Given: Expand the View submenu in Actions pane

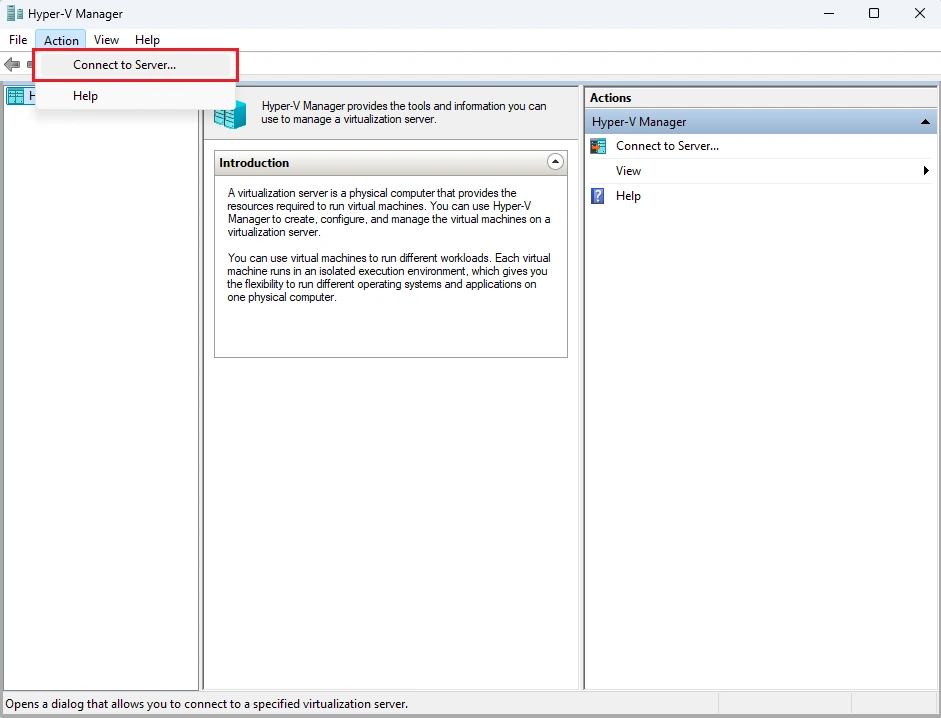Looking at the screenshot, I should coord(926,170).
